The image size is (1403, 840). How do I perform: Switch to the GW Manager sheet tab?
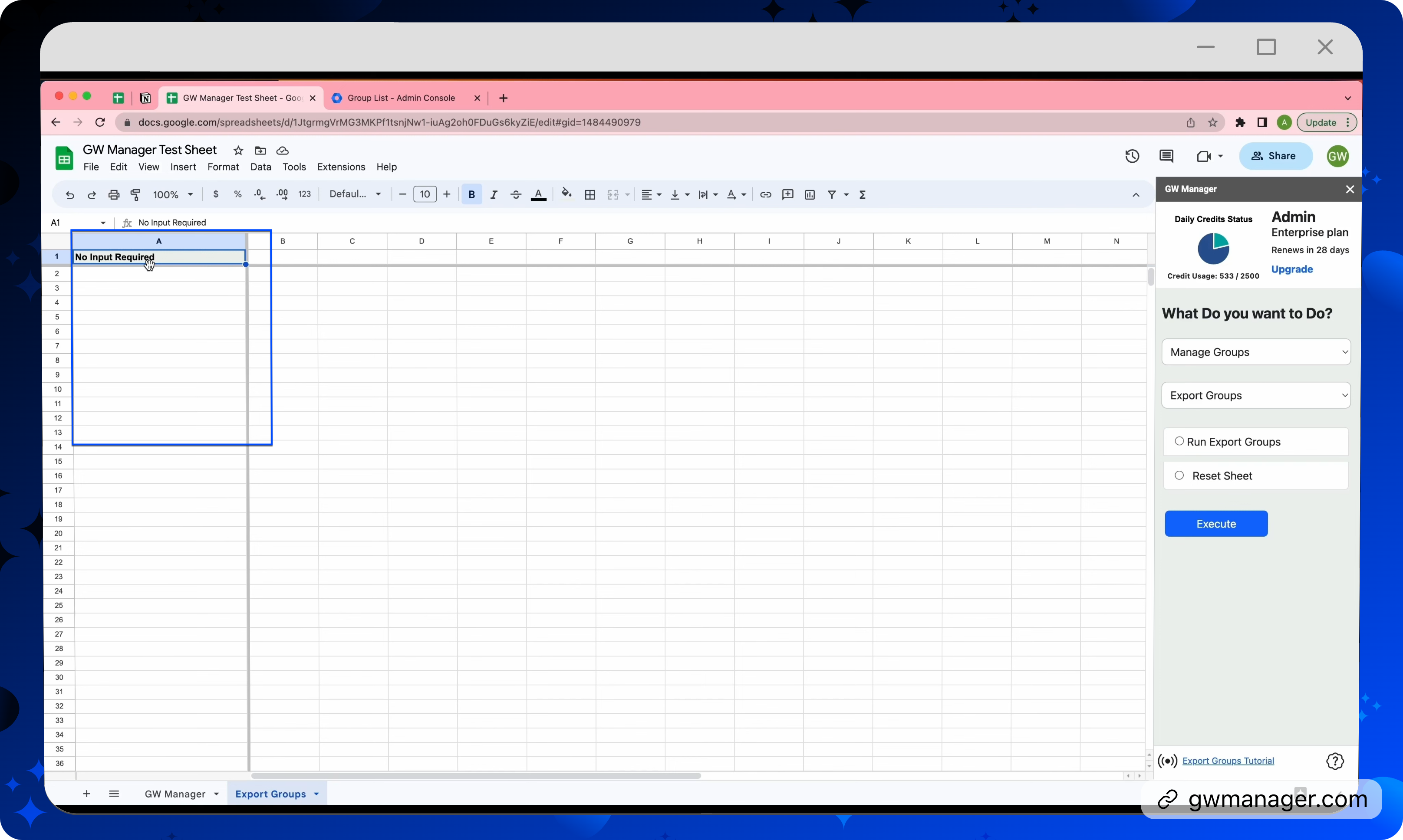(x=175, y=794)
